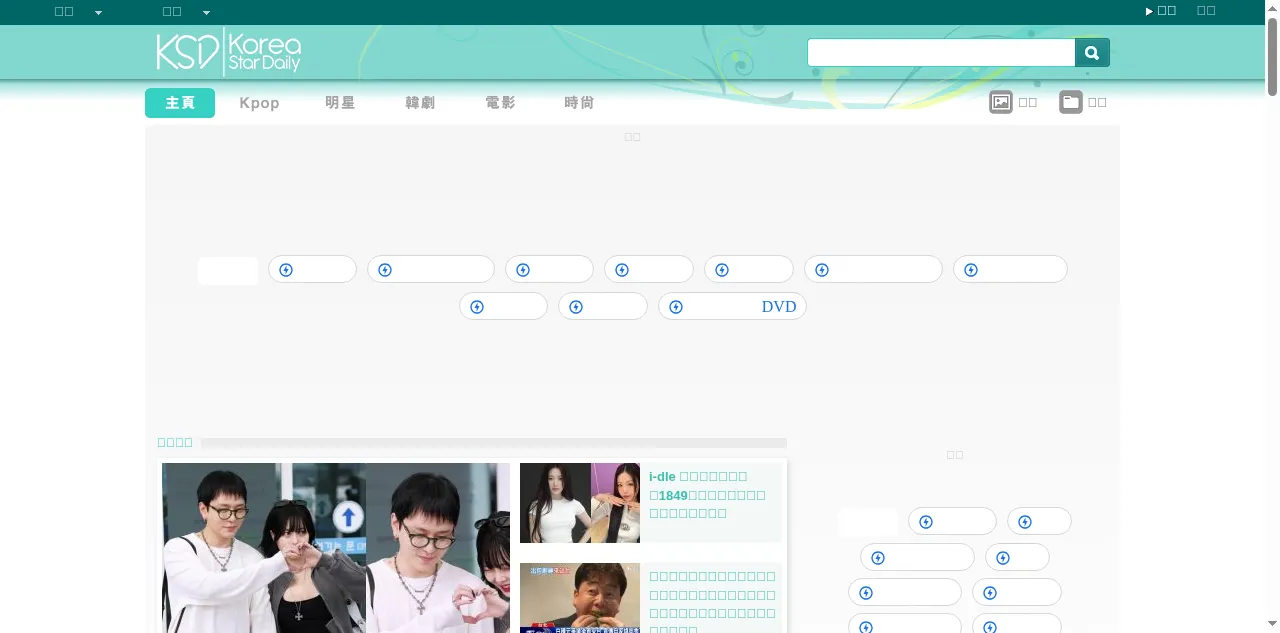Go to the 韓劇 tab

tap(420, 103)
